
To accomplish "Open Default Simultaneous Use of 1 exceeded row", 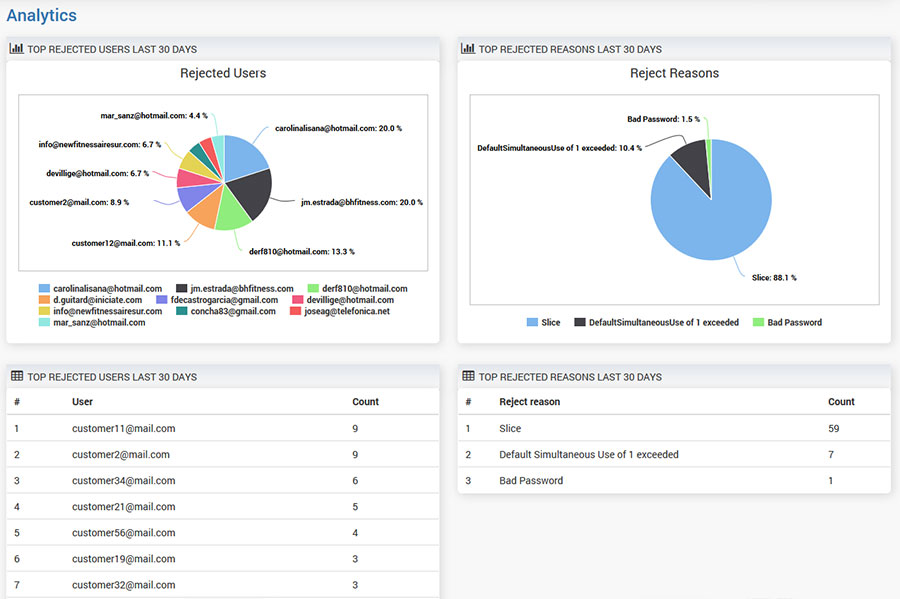I will click(588, 454).
